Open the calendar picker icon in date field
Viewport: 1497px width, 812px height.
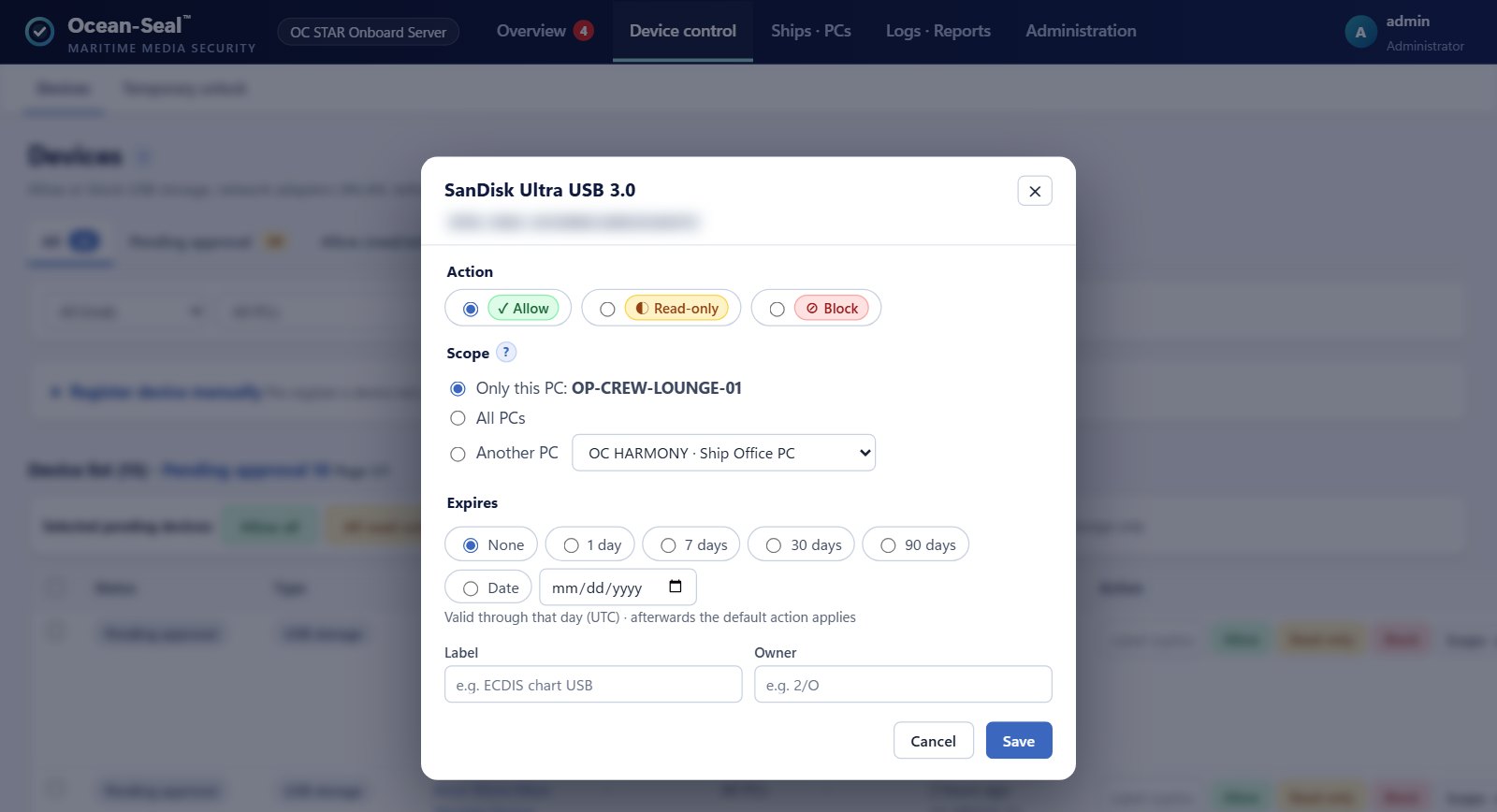676,587
